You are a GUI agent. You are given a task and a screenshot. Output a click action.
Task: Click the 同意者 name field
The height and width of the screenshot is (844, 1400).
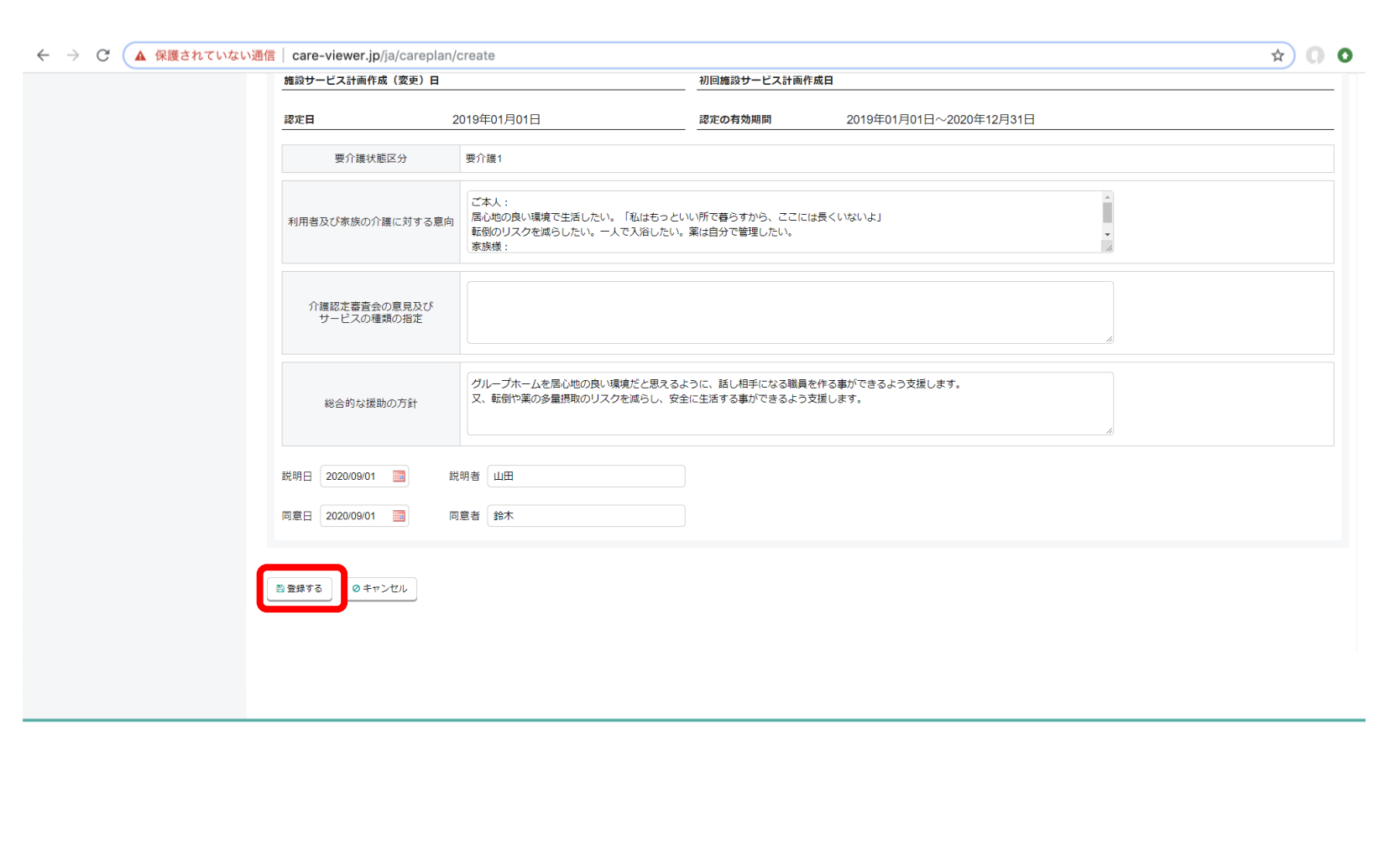[586, 516]
